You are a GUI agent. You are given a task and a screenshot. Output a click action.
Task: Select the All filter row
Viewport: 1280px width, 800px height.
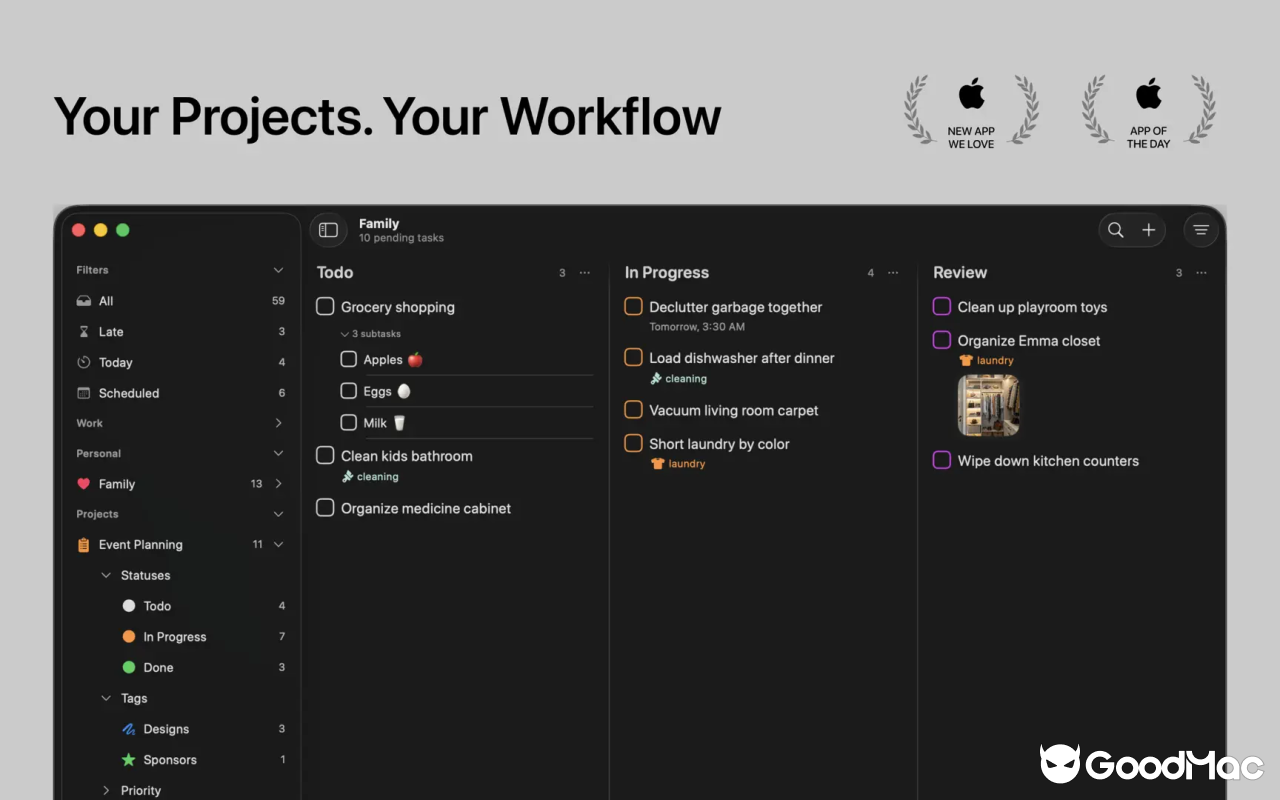[181, 301]
